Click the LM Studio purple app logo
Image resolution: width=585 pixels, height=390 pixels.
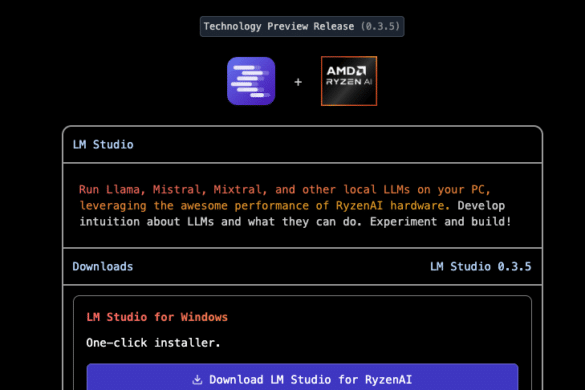point(251,81)
